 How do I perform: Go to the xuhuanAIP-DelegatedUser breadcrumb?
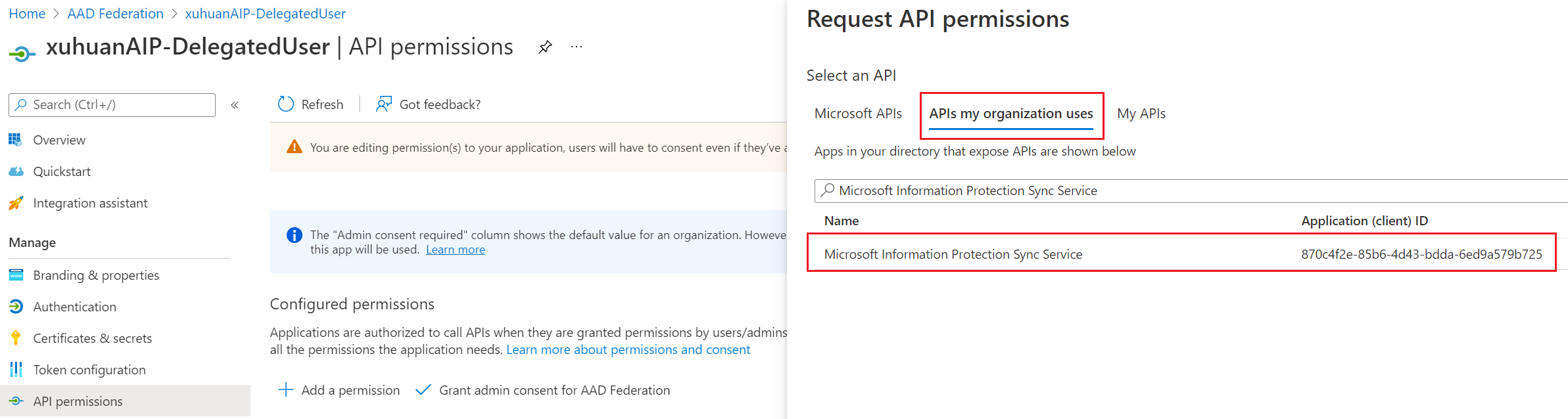click(x=265, y=14)
